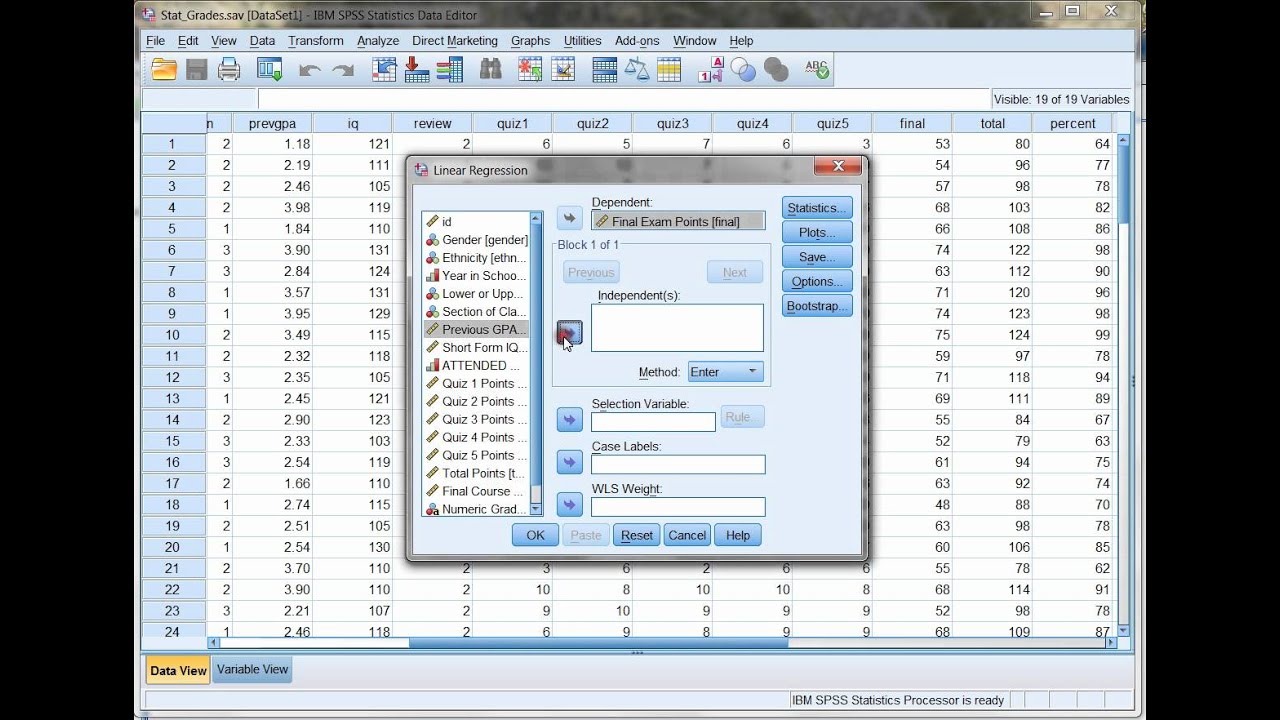This screenshot has width=1280, height=720.
Task: Click the Options... button
Action: click(x=817, y=281)
